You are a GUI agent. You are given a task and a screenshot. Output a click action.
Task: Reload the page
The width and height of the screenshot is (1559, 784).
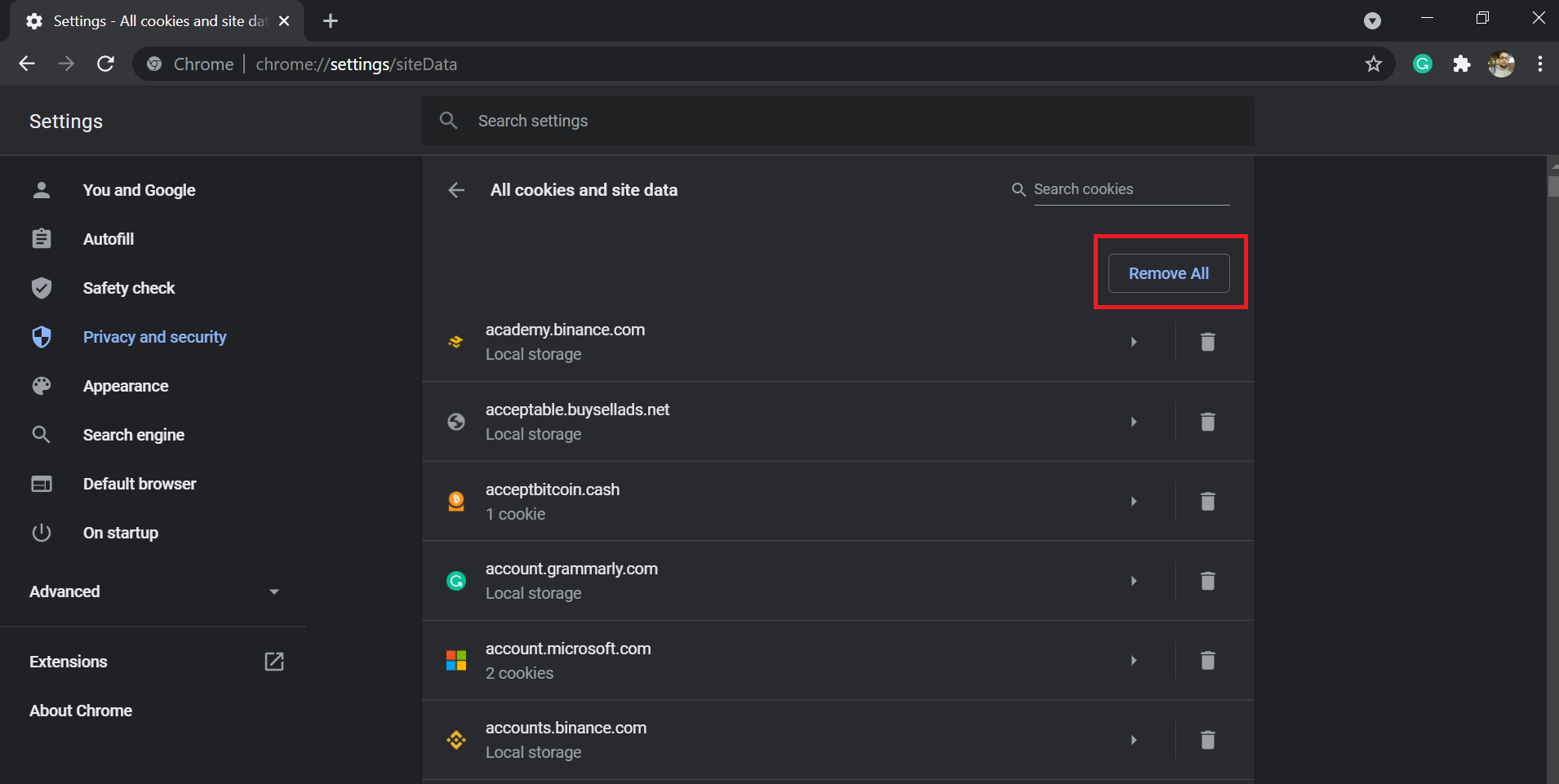[x=105, y=64]
